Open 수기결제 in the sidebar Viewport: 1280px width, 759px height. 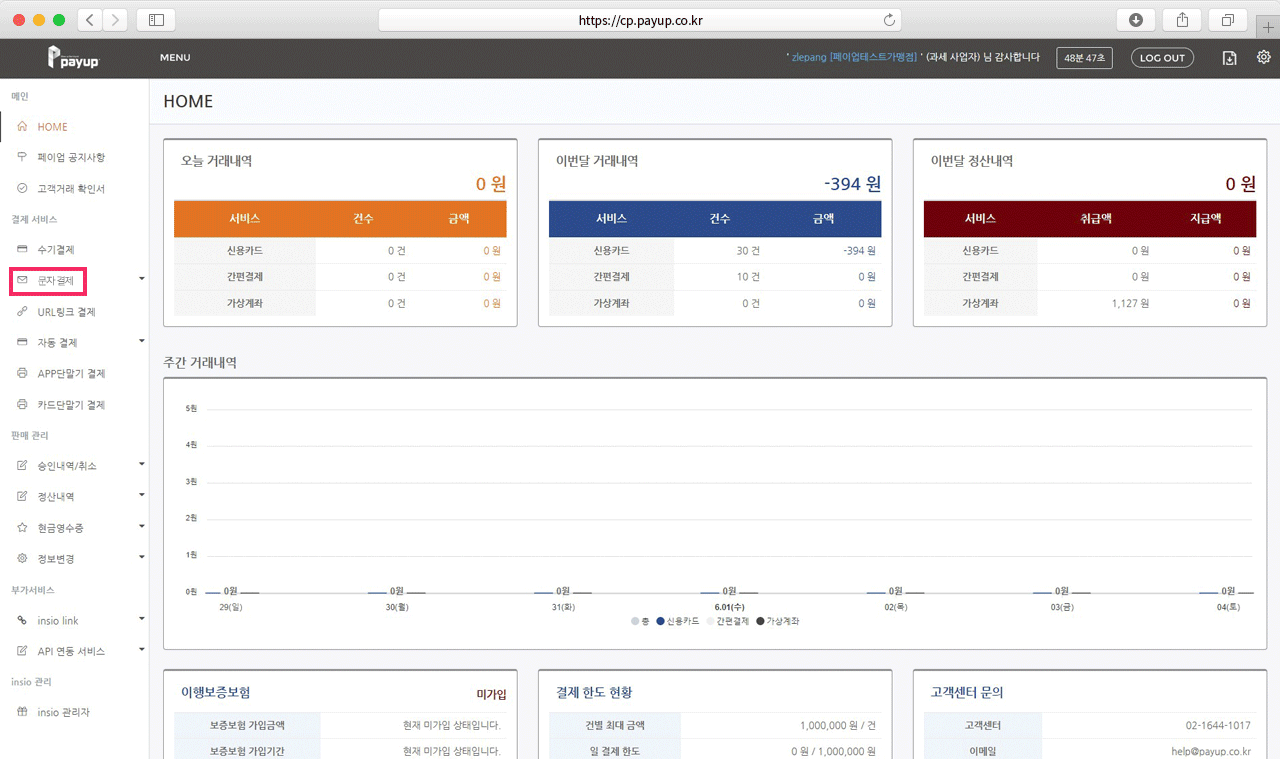tap(56, 249)
